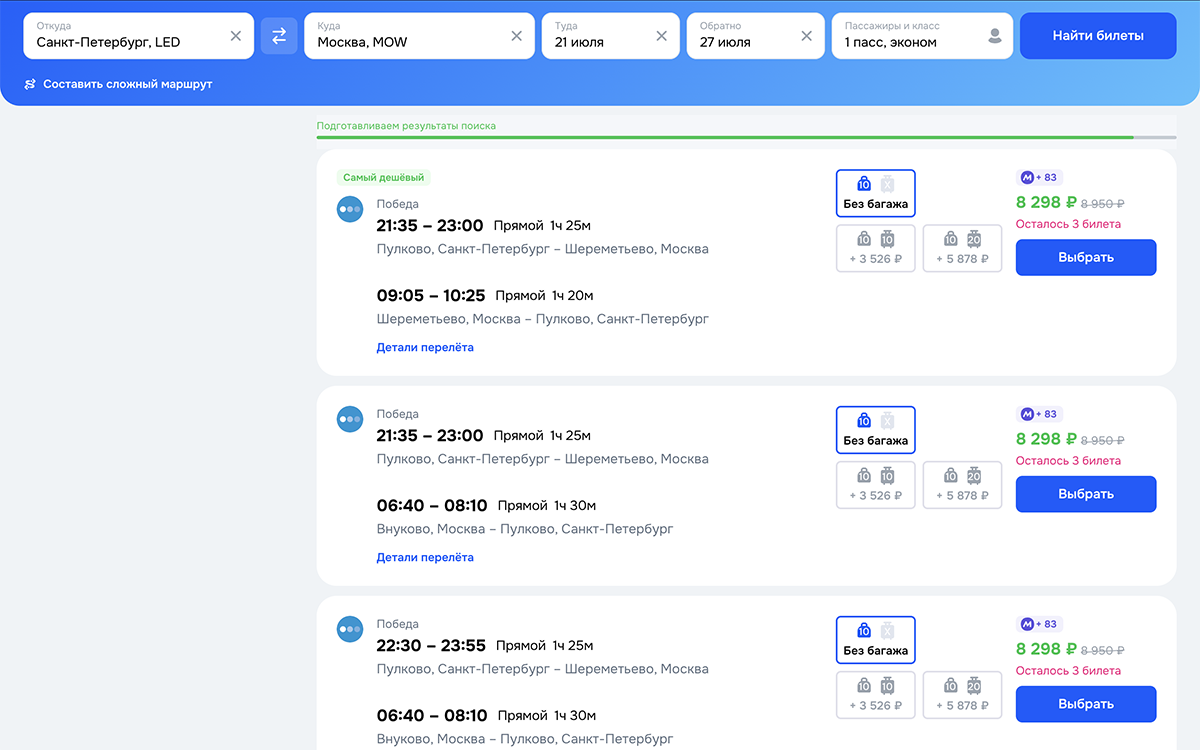
Task: Click the Найти билеты search button
Action: (x=1098, y=36)
